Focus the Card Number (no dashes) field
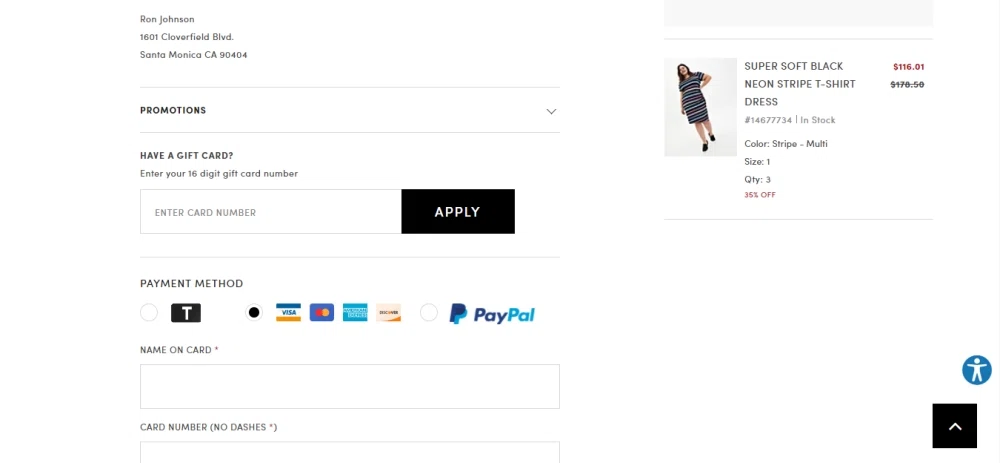Viewport: 1000px width, 463px height. 349,452
